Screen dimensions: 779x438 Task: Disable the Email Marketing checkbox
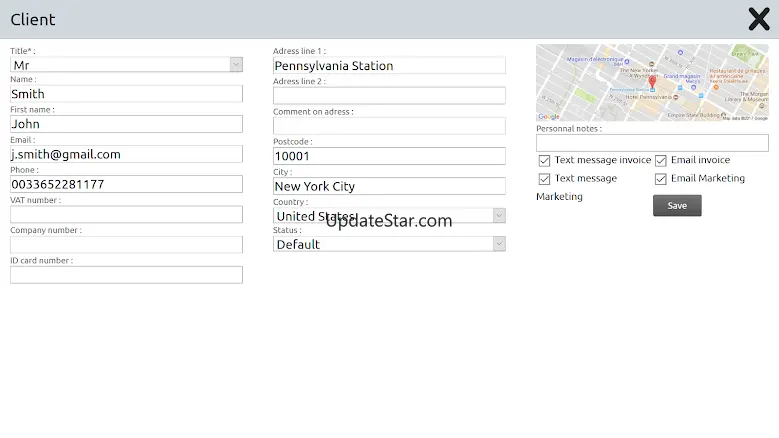[x=661, y=179]
